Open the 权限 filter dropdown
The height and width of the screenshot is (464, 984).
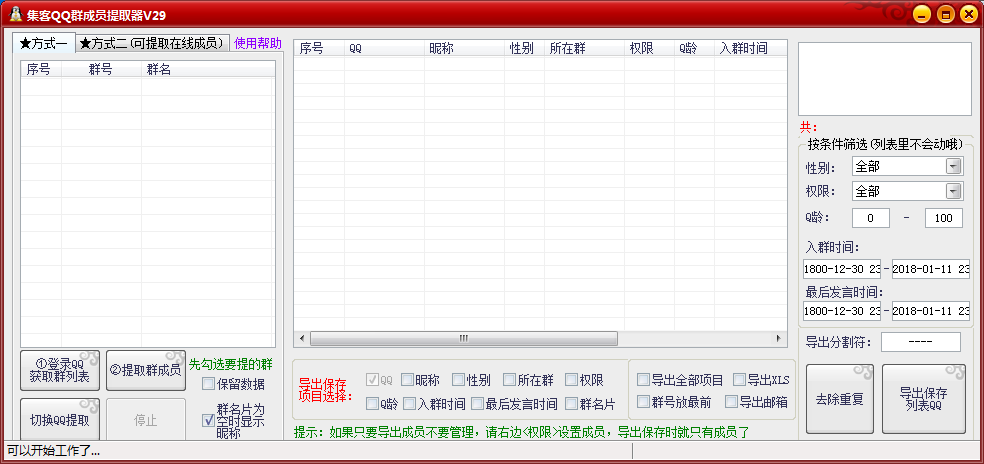click(x=907, y=192)
